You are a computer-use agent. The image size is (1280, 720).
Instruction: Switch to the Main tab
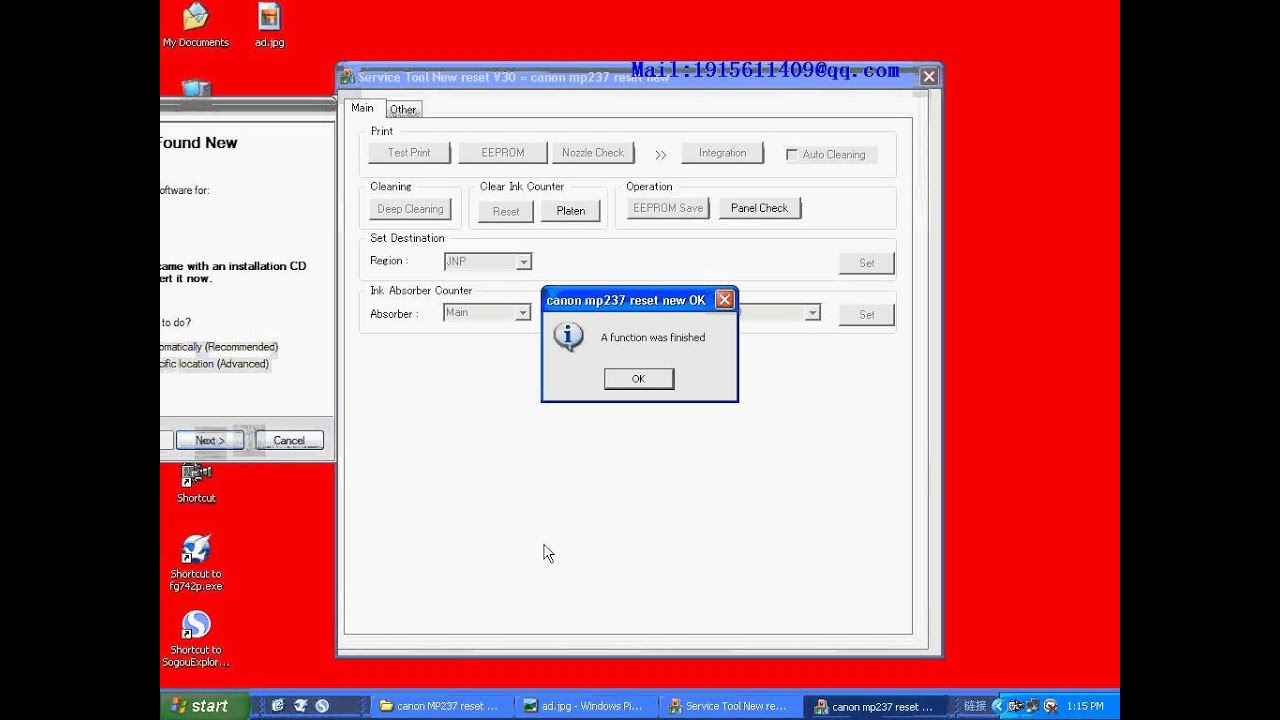pos(362,108)
